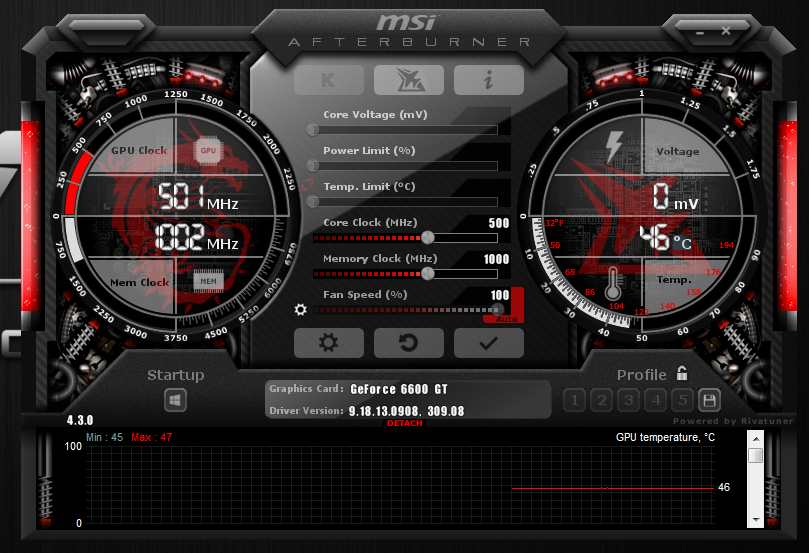This screenshot has height=553, width=809.
Task: Reset clocks with the circular arrow button
Action: (x=408, y=343)
